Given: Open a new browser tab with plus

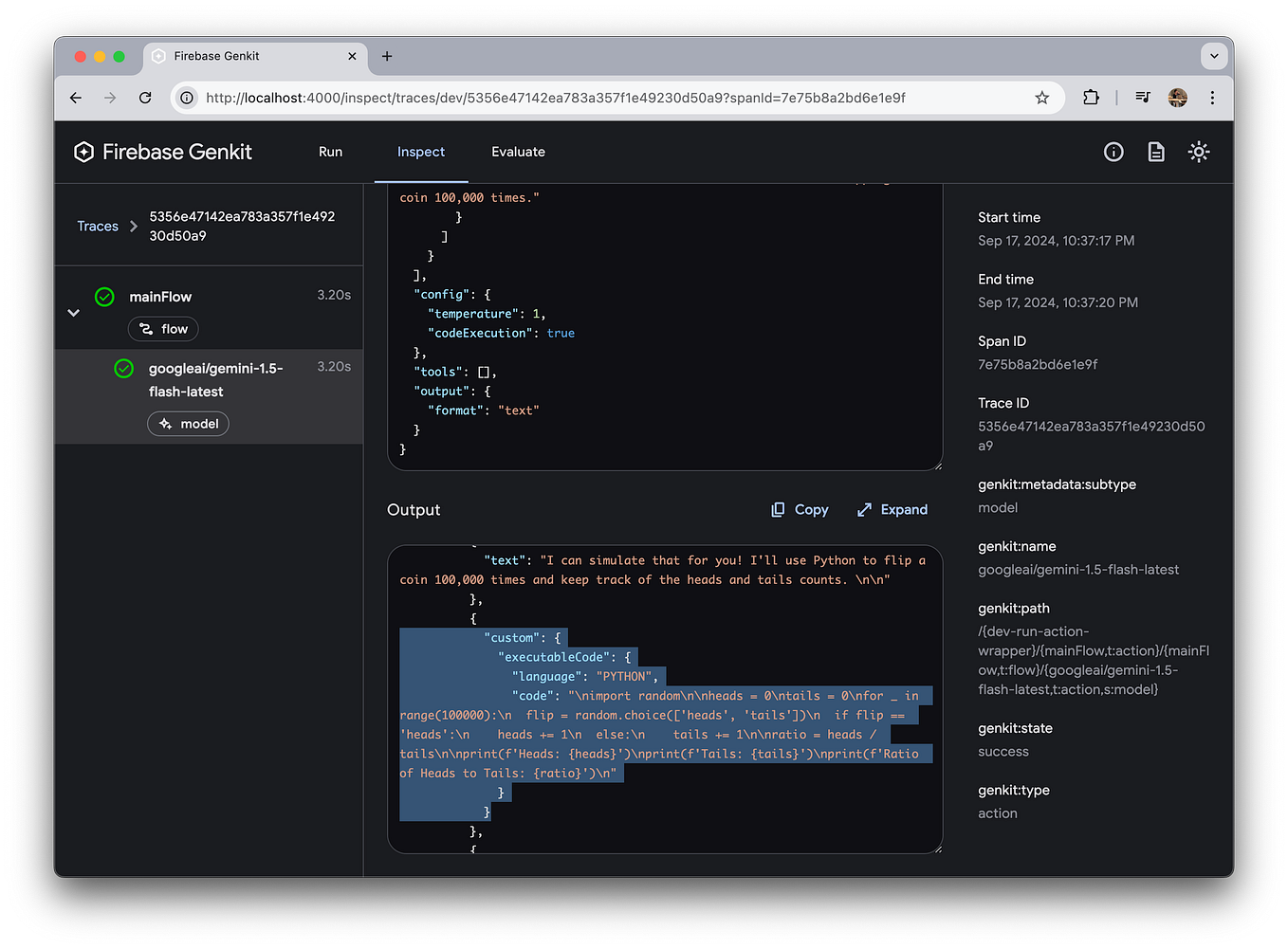Looking at the screenshot, I should coord(387,56).
